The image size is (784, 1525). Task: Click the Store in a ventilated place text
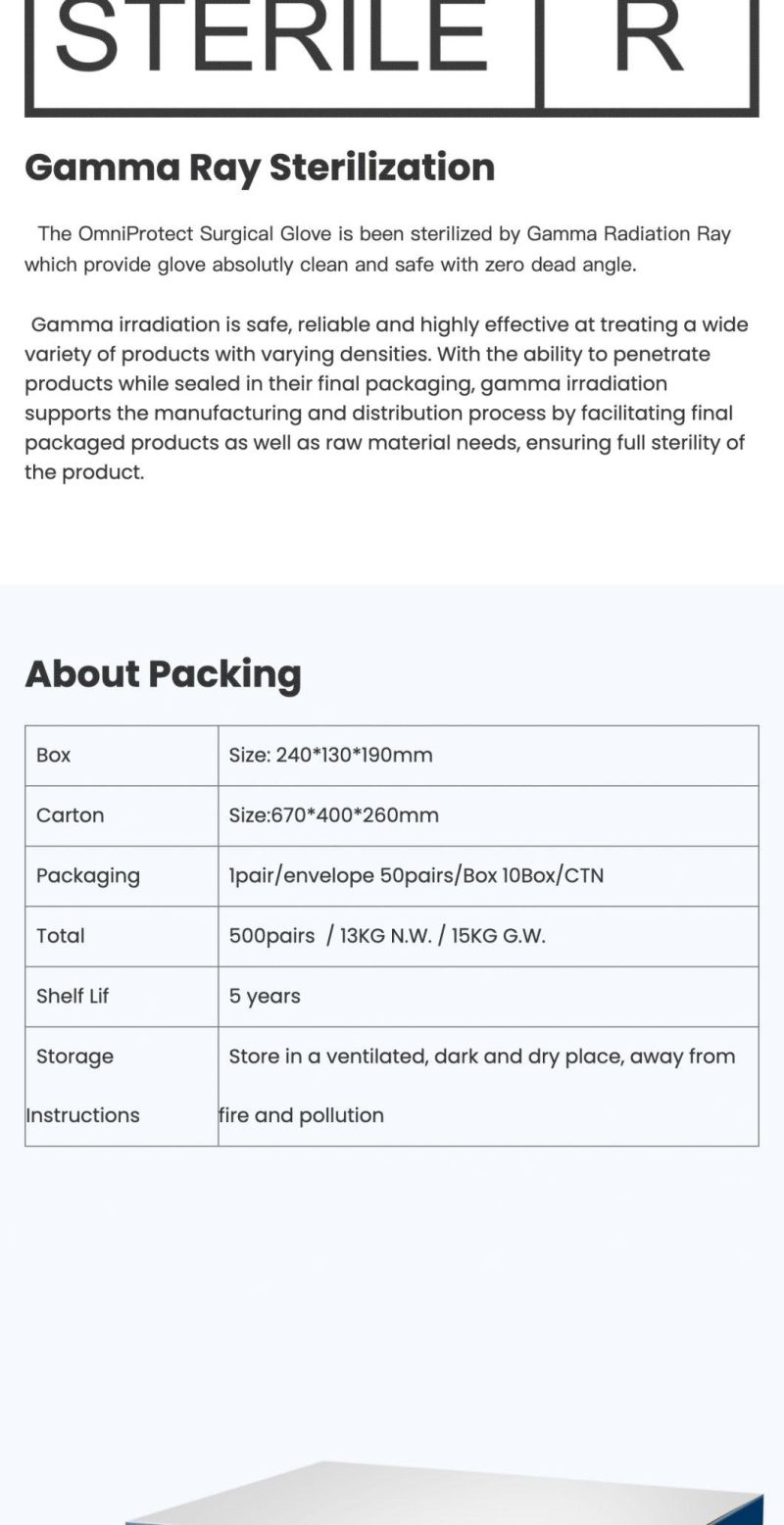point(482,1057)
